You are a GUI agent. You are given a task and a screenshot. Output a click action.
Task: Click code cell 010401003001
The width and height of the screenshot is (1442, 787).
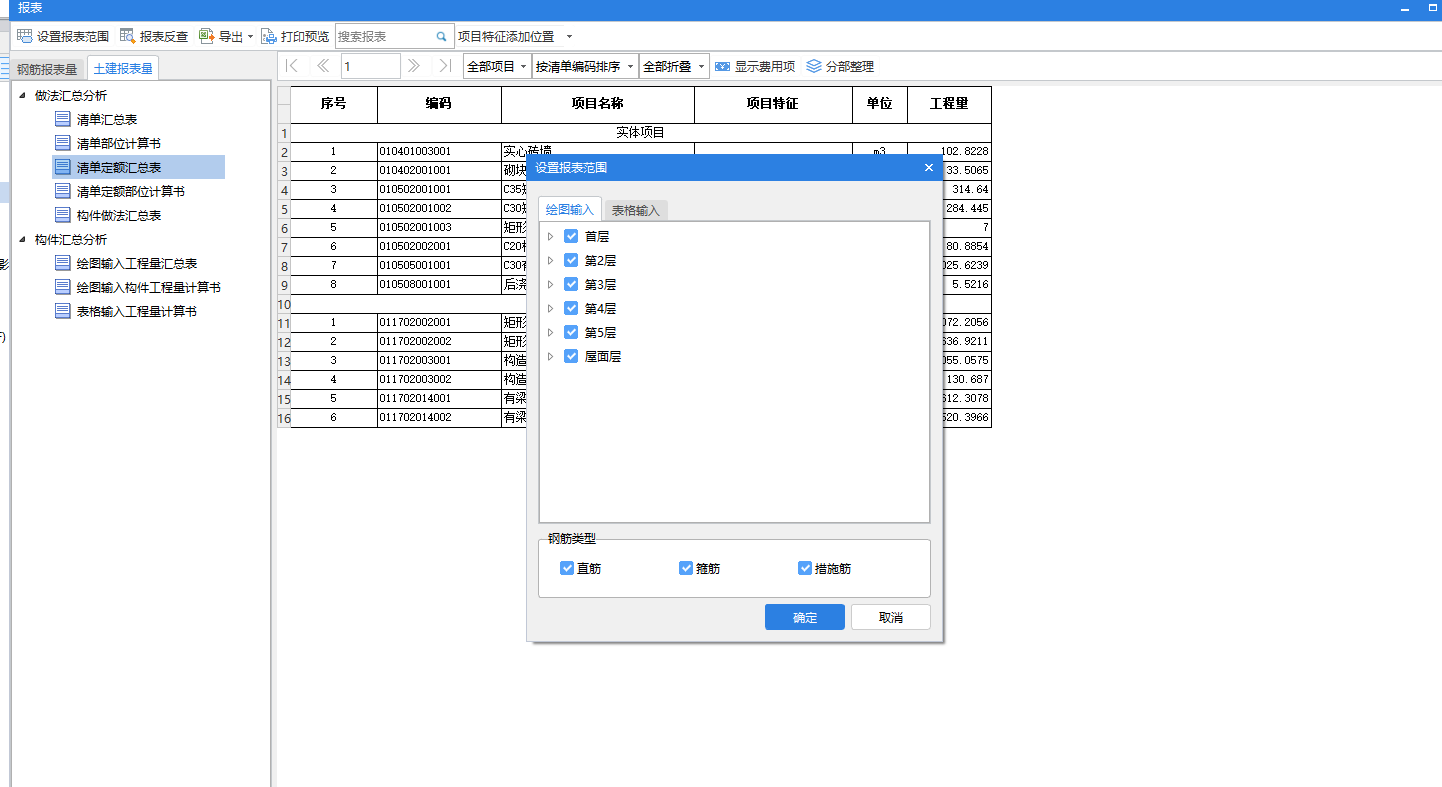pos(439,152)
